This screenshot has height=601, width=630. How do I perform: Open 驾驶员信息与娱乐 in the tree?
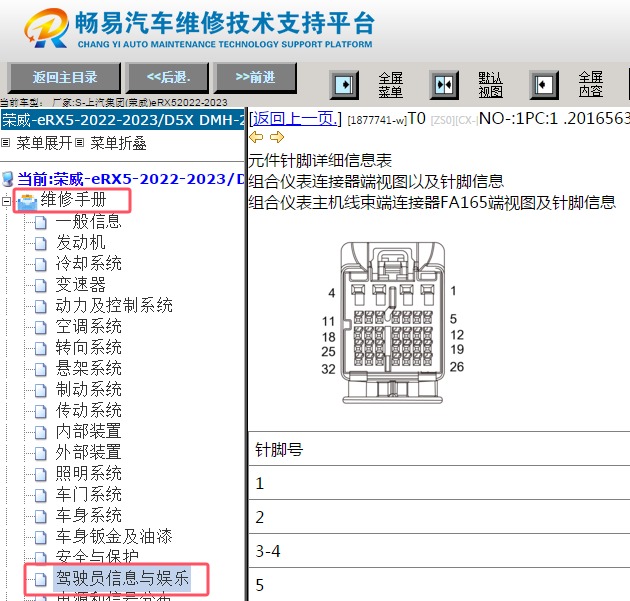122,579
